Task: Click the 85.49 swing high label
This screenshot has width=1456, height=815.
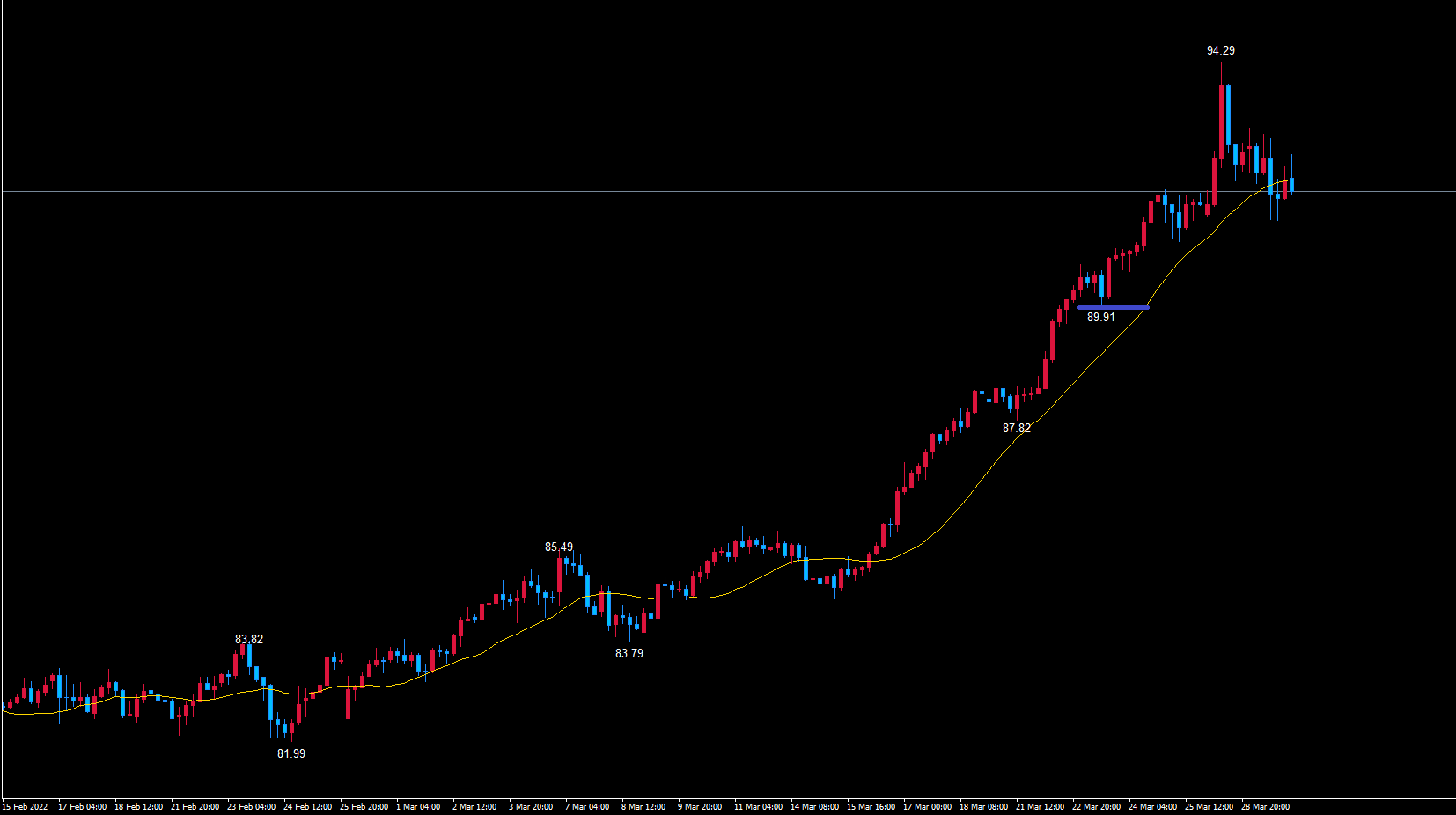Action: click(x=558, y=547)
